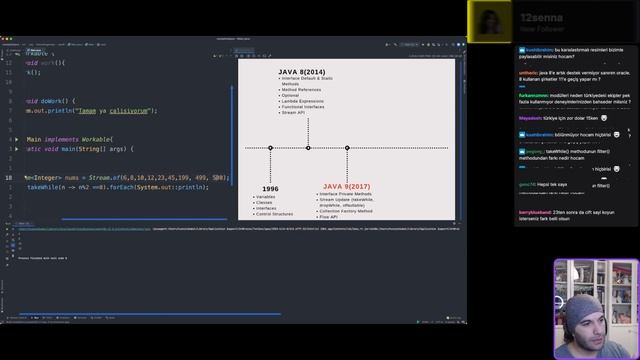Click highlighted line number 18
Screen dimensions: 640x360
[x=9, y=178]
